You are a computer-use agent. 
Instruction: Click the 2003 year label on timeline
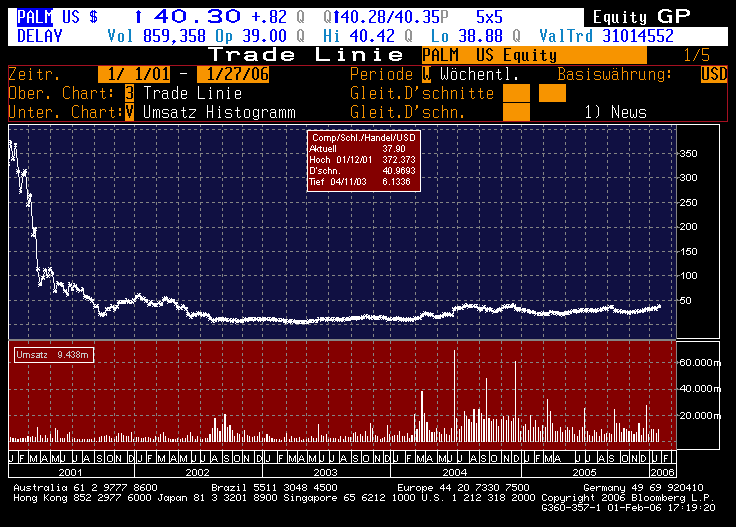[326, 472]
